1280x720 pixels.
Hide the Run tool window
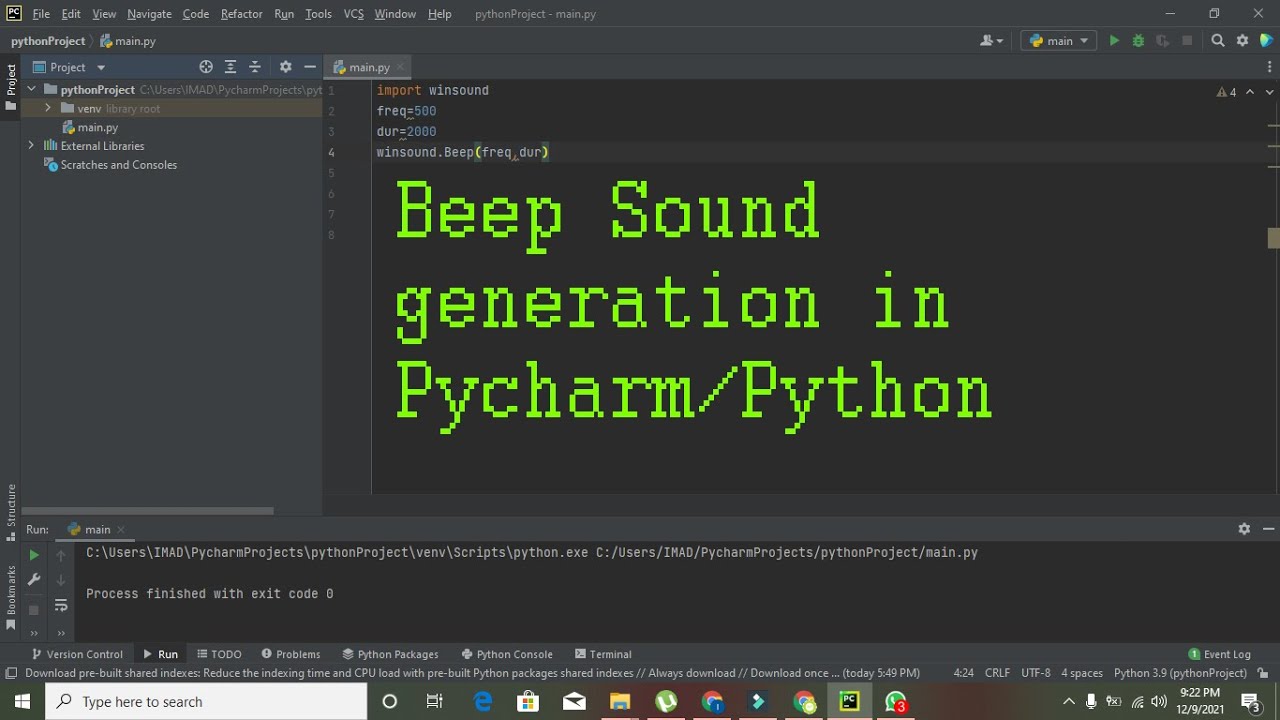click(x=1268, y=529)
